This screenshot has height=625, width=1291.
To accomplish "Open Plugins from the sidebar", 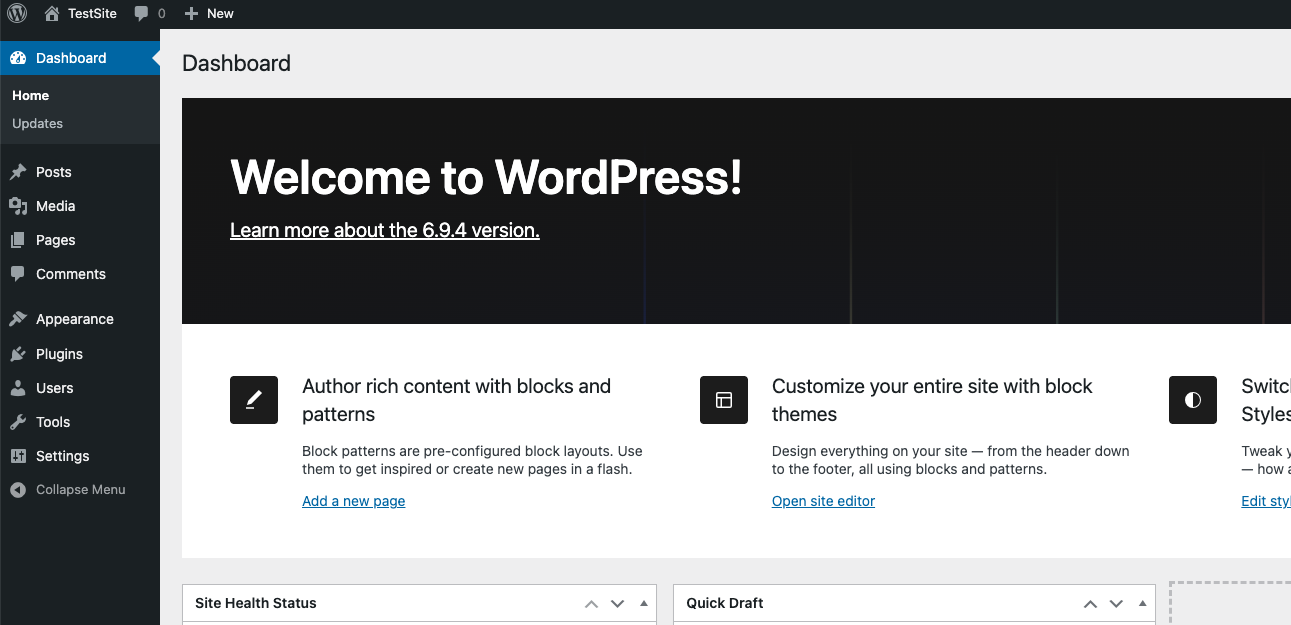I will 59,354.
